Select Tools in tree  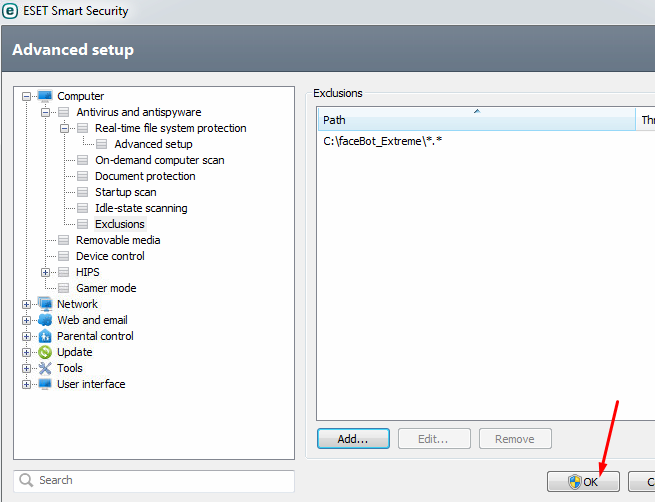coord(70,368)
